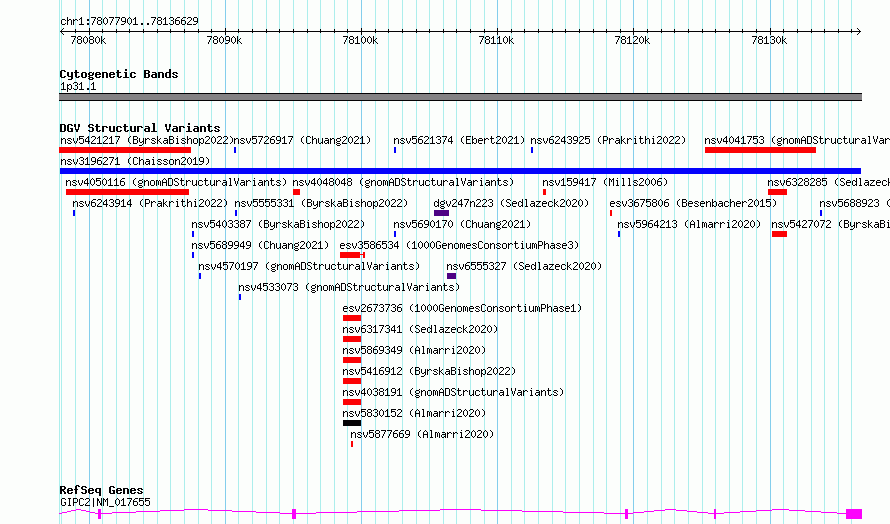Click nsv5416912 (ByrskaBishop2022) label
This screenshot has height=524, width=890.
pyautogui.click(x=429, y=371)
